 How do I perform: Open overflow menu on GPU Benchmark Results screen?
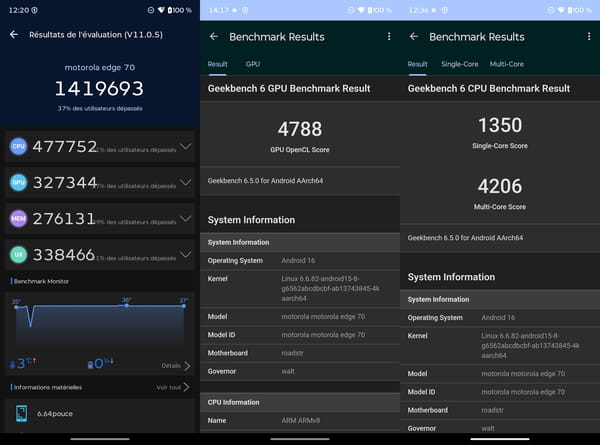[x=389, y=37]
